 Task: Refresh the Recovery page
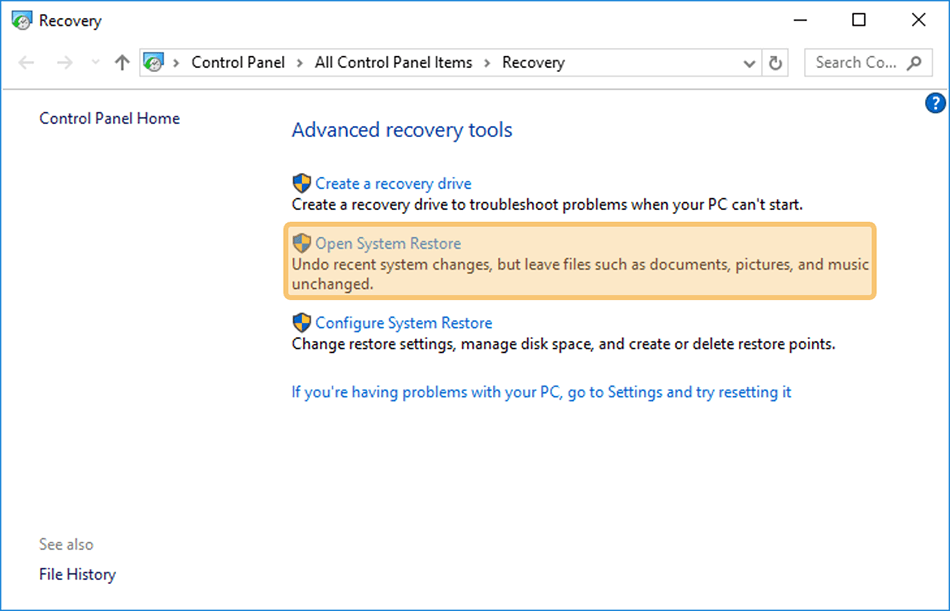(775, 63)
